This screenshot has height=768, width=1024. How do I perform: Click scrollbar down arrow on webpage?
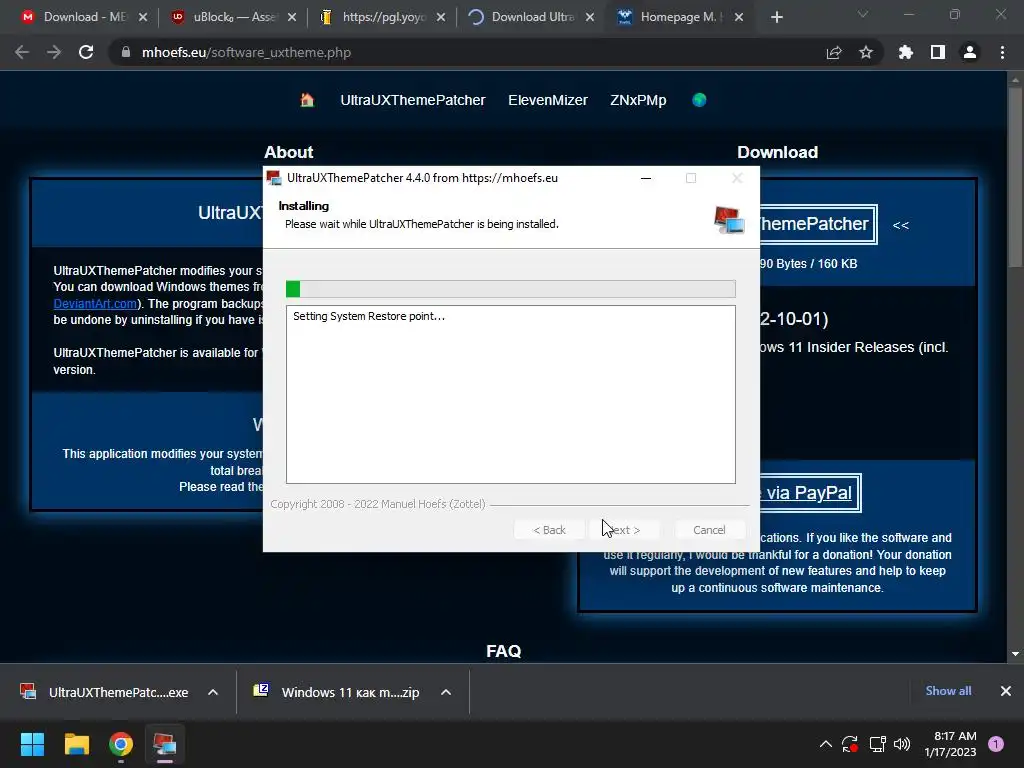point(1015,654)
